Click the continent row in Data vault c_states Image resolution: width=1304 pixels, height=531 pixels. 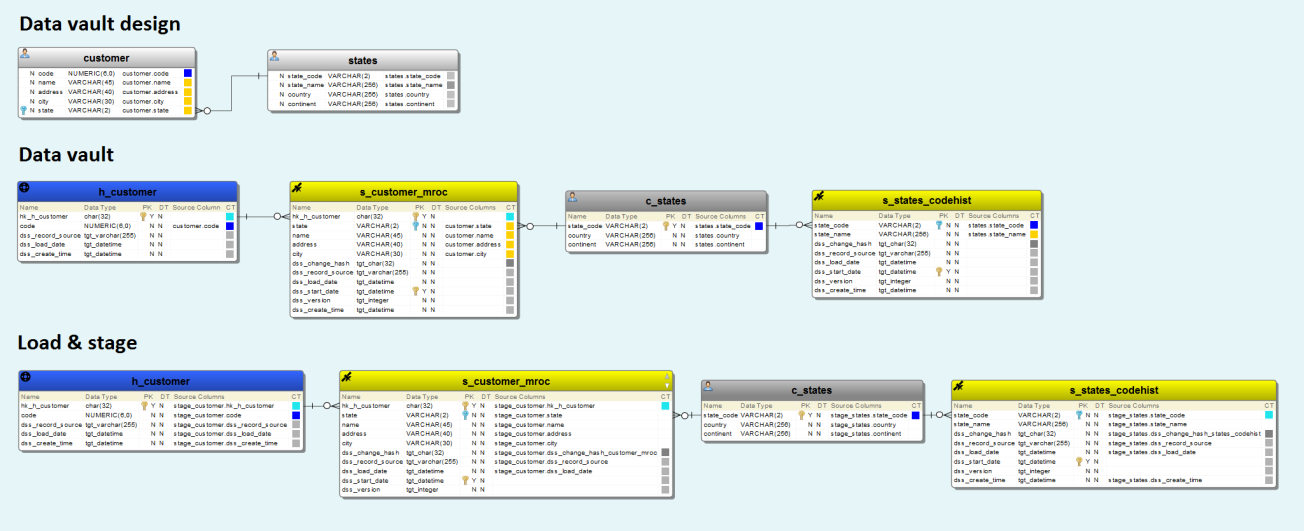(x=666, y=244)
